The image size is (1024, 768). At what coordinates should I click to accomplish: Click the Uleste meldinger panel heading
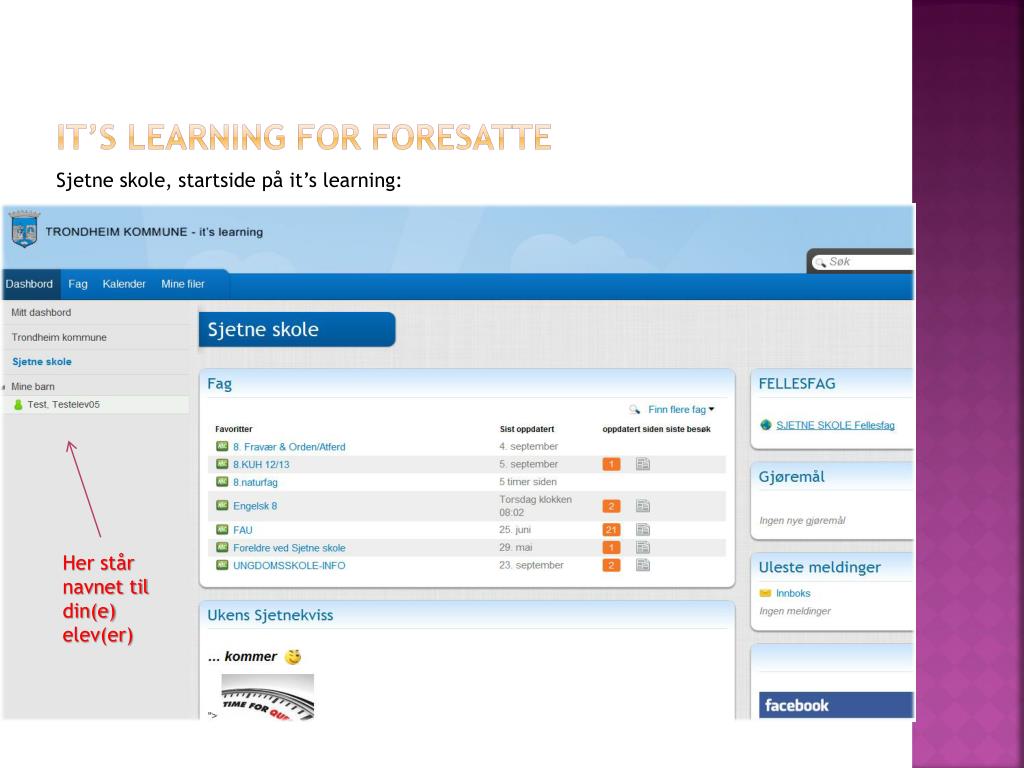(x=820, y=568)
